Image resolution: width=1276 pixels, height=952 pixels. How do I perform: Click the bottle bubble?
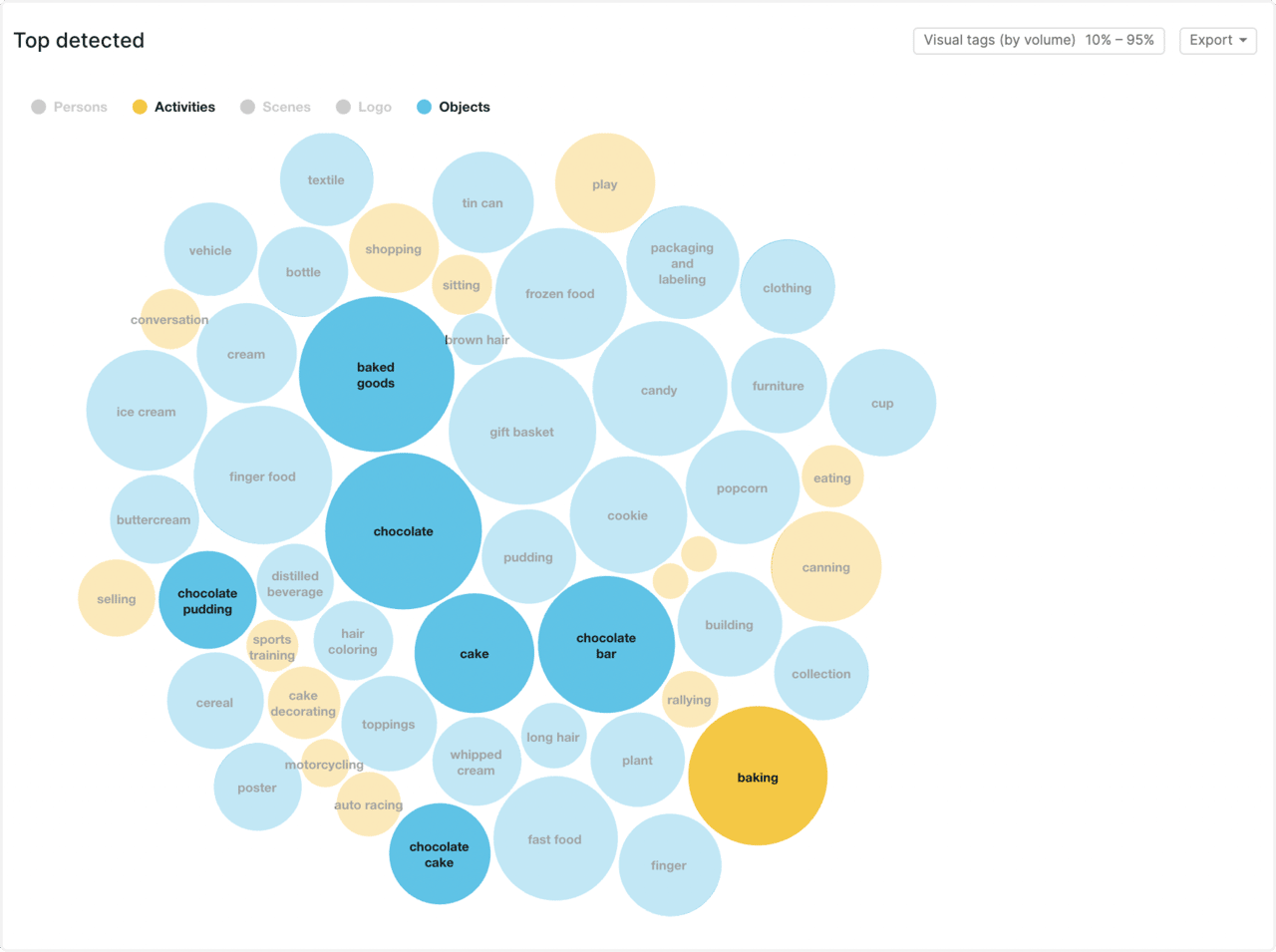point(303,272)
